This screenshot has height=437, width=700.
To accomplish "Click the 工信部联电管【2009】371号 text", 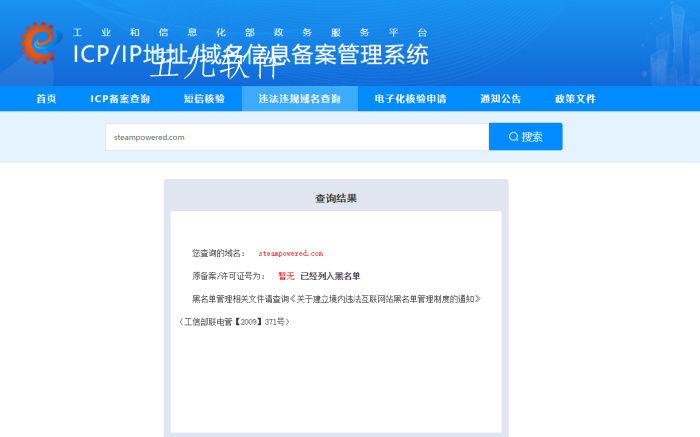I will [234, 322].
